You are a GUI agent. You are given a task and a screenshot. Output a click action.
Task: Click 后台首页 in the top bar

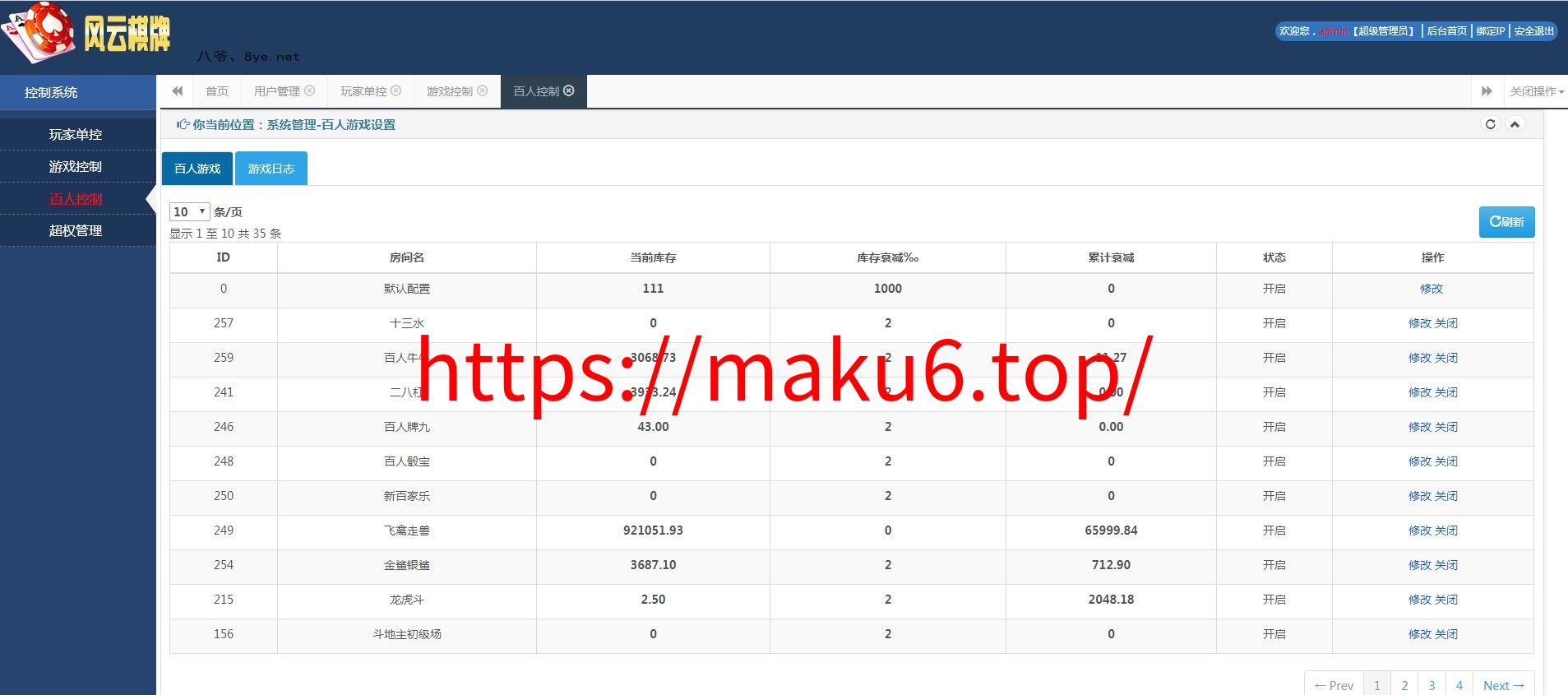1446,31
